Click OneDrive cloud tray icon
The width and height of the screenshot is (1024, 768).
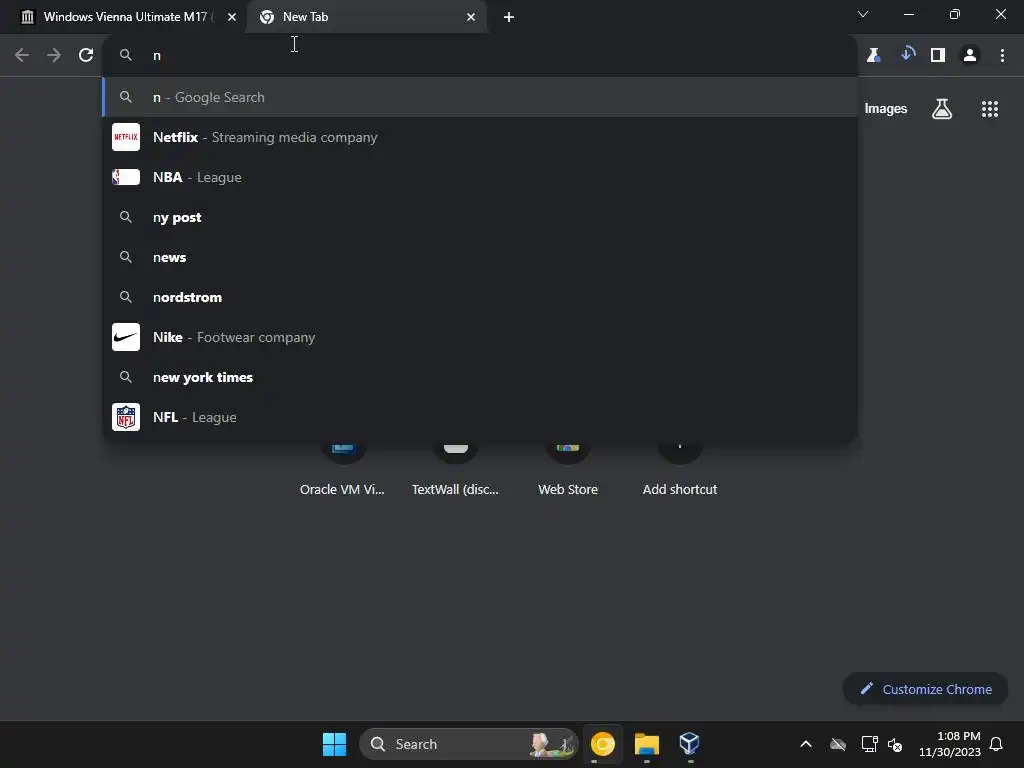pyautogui.click(x=838, y=744)
